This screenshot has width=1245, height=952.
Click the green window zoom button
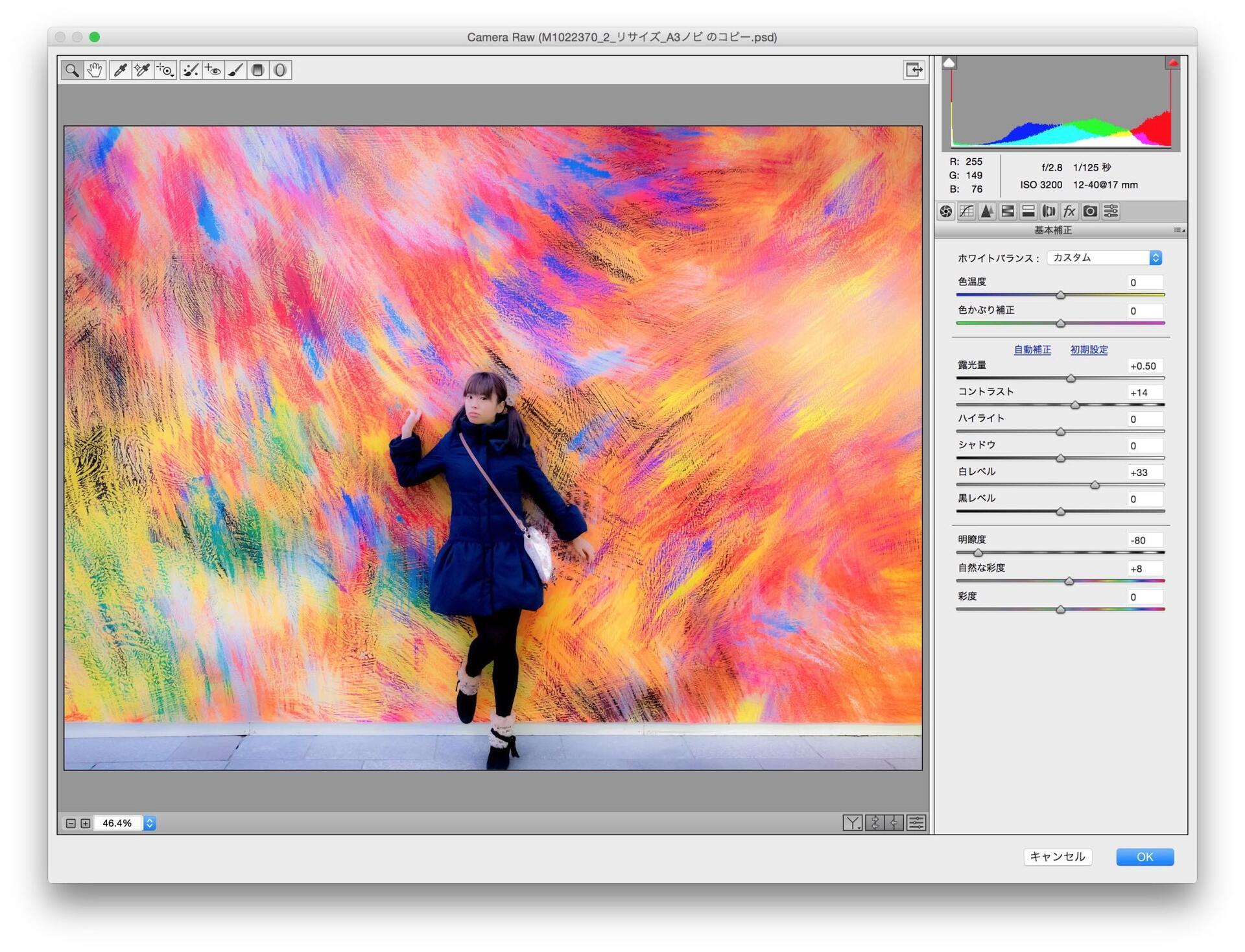click(x=95, y=37)
